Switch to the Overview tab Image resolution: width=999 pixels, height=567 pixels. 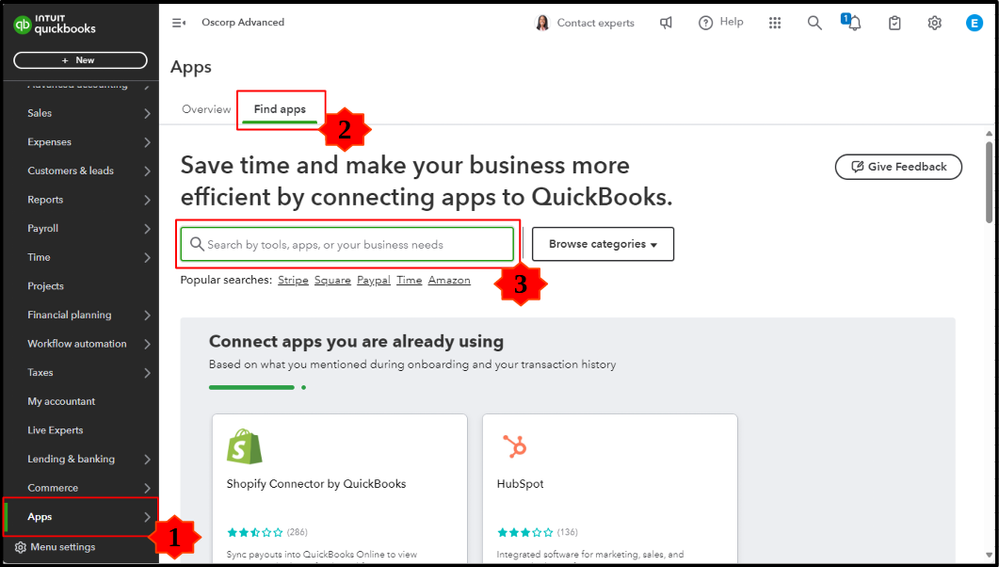pyautogui.click(x=206, y=109)
